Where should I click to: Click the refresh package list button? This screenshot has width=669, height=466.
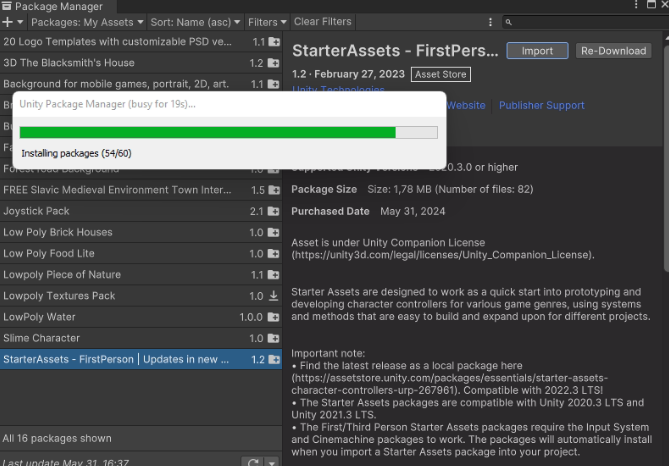[x=253, y=462]
